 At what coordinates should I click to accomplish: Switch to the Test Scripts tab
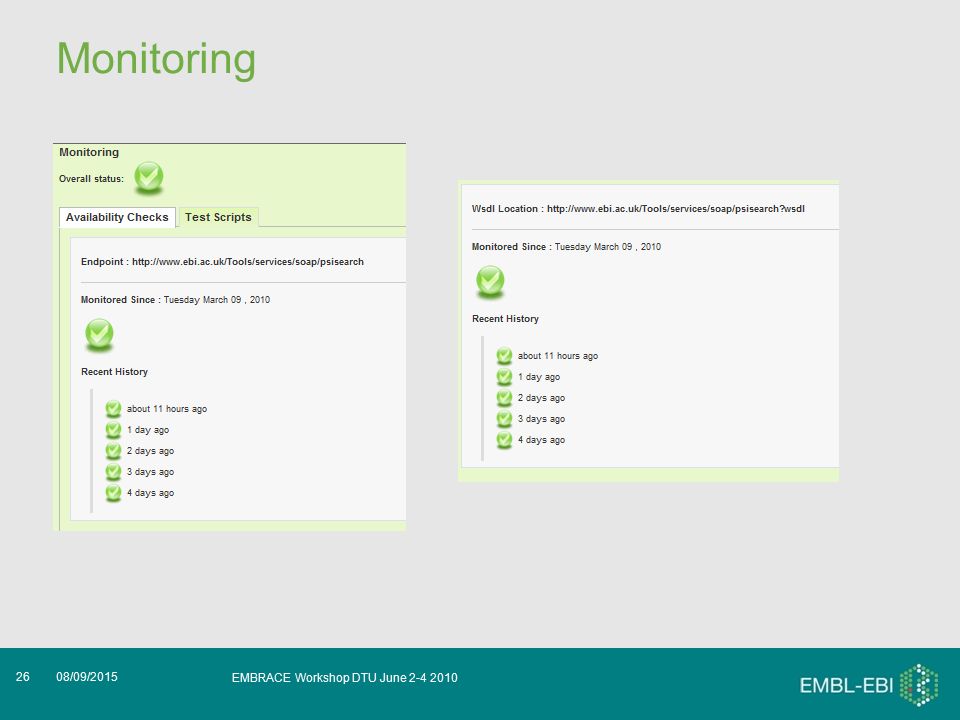pos(219,217)
